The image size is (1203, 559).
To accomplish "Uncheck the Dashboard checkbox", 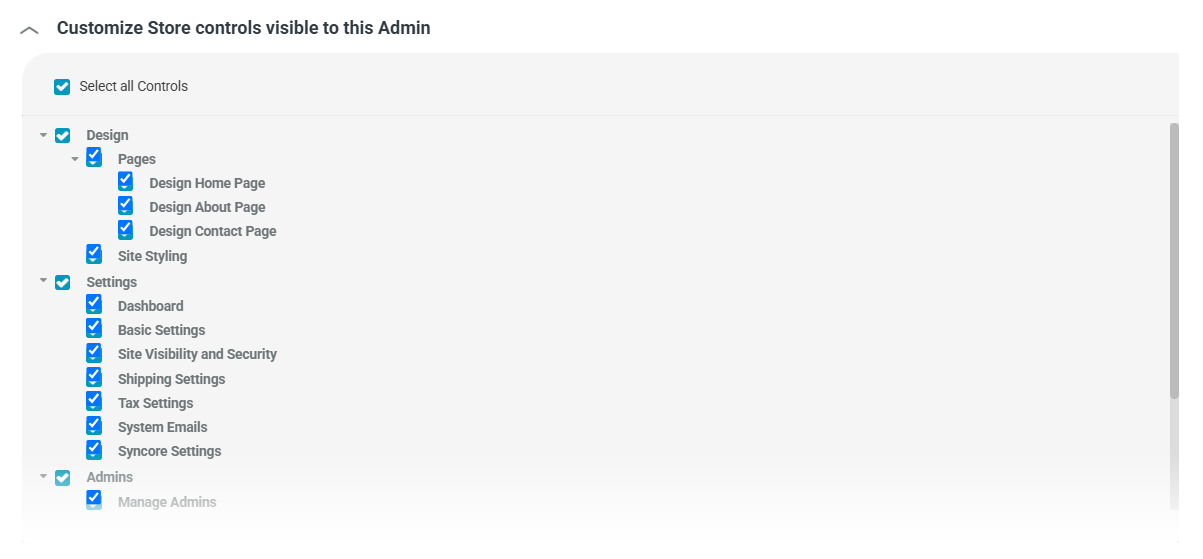I will coord(94,305).
